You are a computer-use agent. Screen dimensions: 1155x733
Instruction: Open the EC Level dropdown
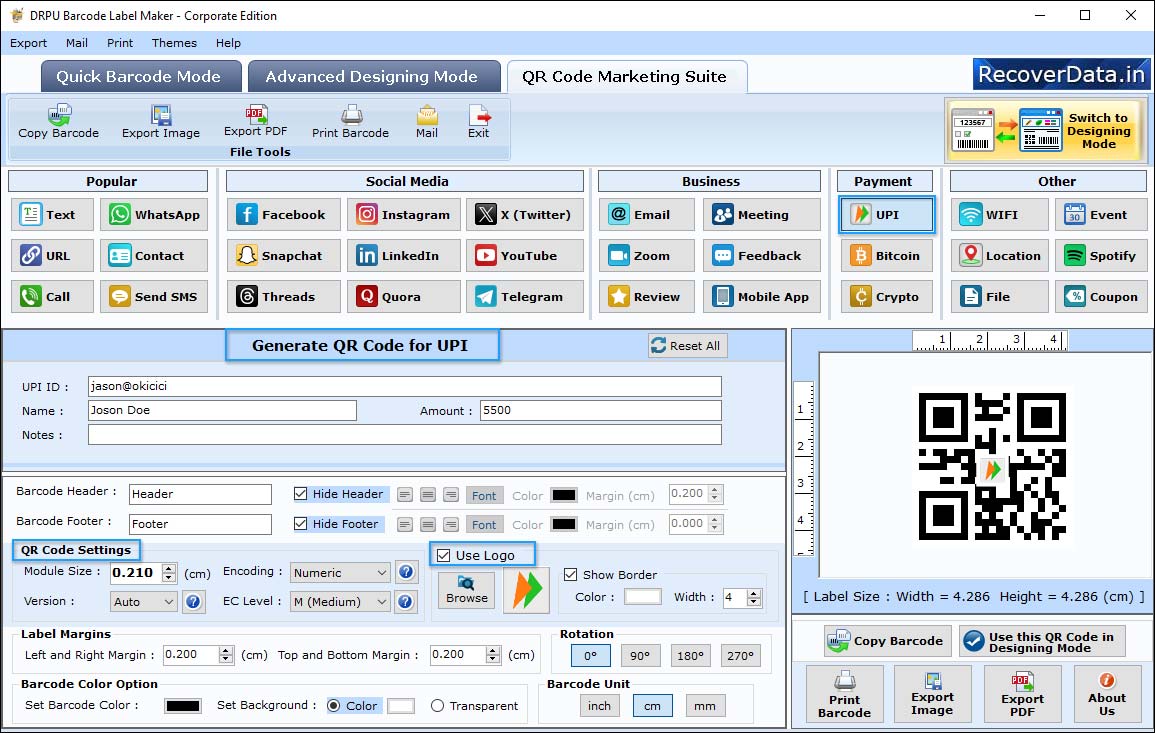click(x=340, y=602)
